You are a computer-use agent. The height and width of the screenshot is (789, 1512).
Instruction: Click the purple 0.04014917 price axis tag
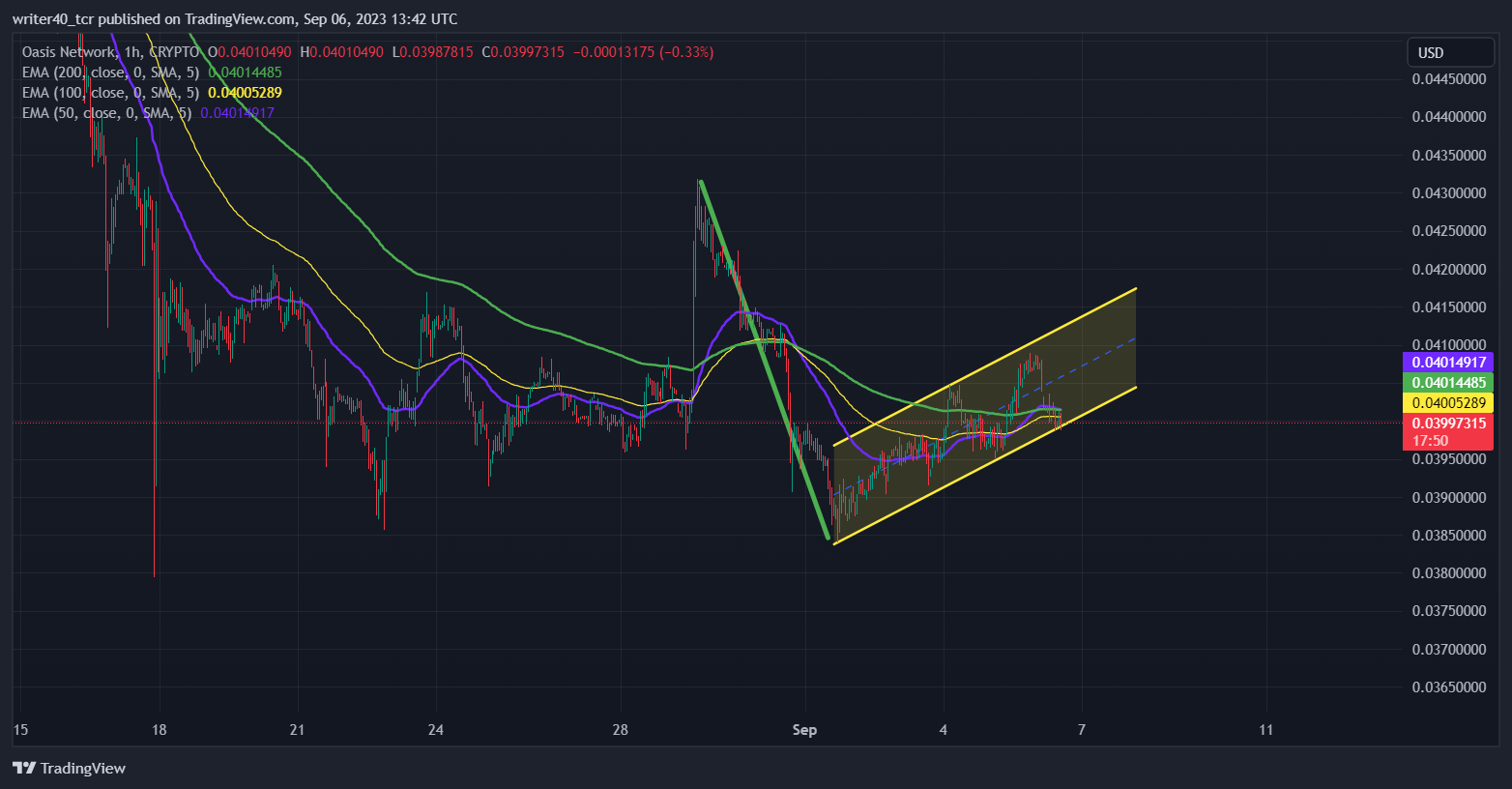coord(1448,363)
